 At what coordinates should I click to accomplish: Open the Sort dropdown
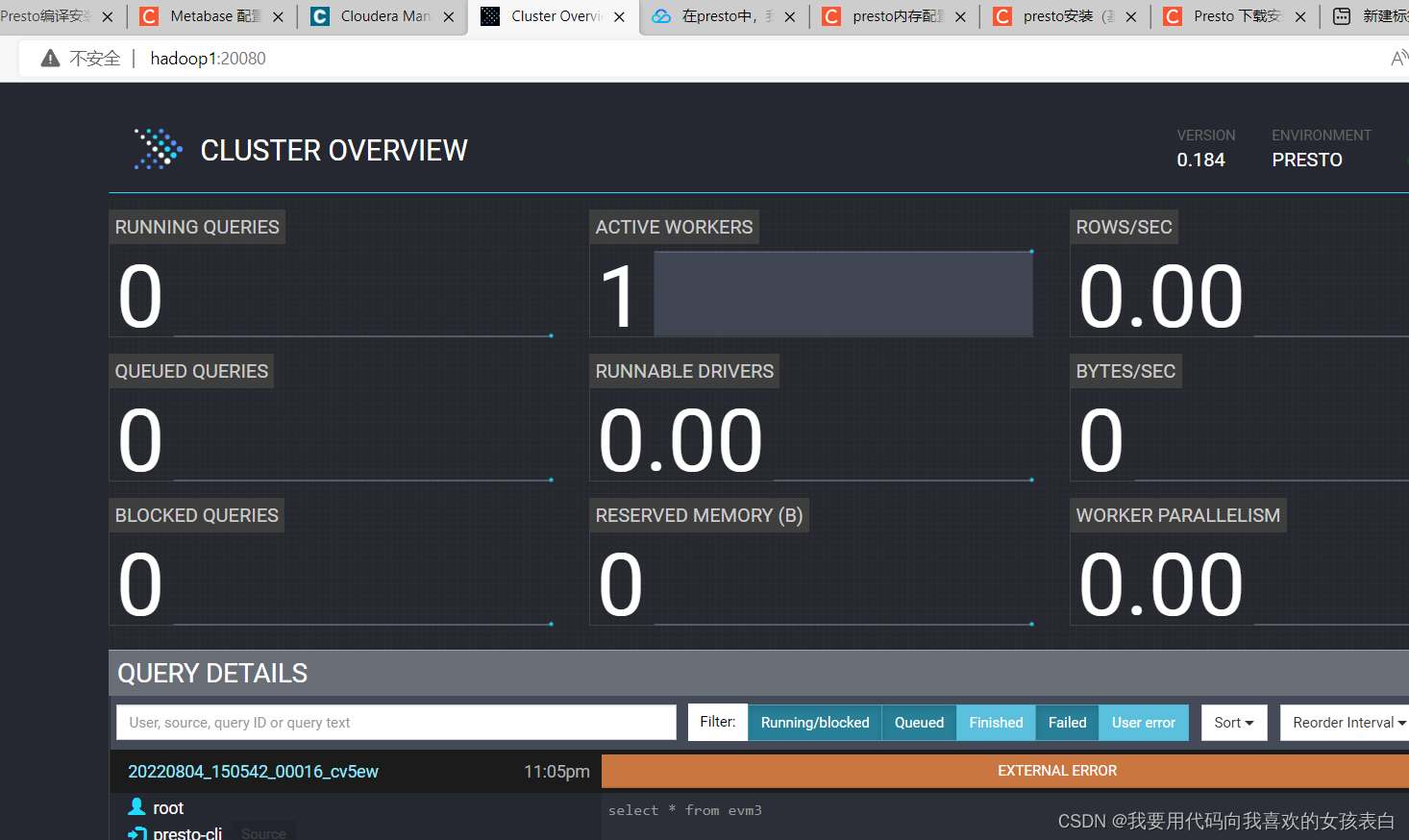click(1234, 722)
